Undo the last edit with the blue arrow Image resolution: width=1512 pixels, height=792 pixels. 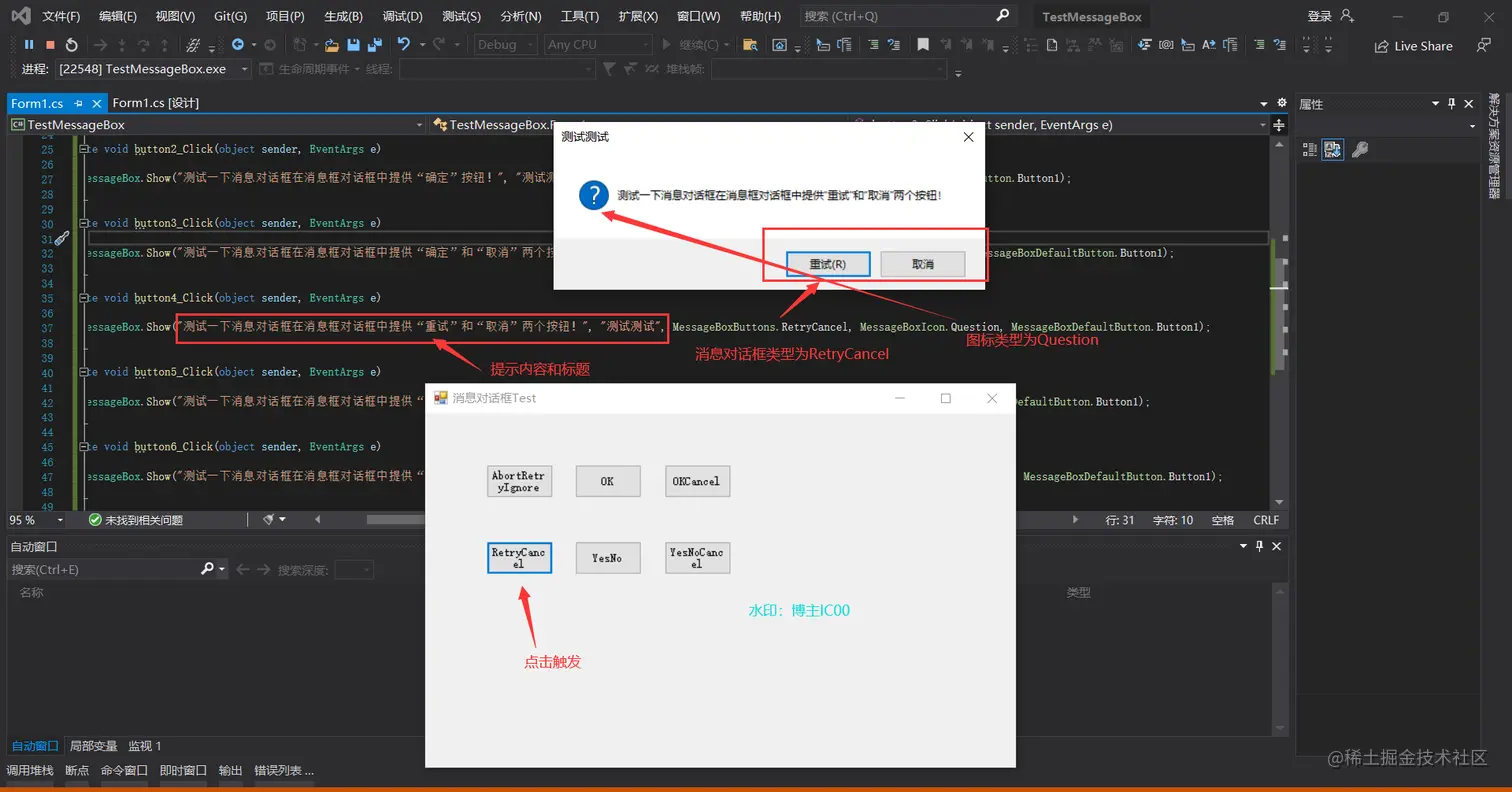click(x=403, y=45)
